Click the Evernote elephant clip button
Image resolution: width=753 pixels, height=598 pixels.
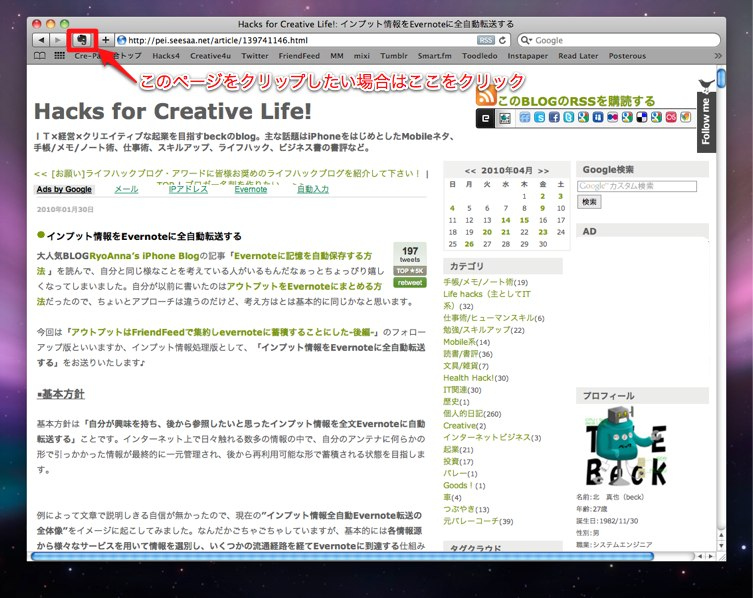[x=82, y=40]
